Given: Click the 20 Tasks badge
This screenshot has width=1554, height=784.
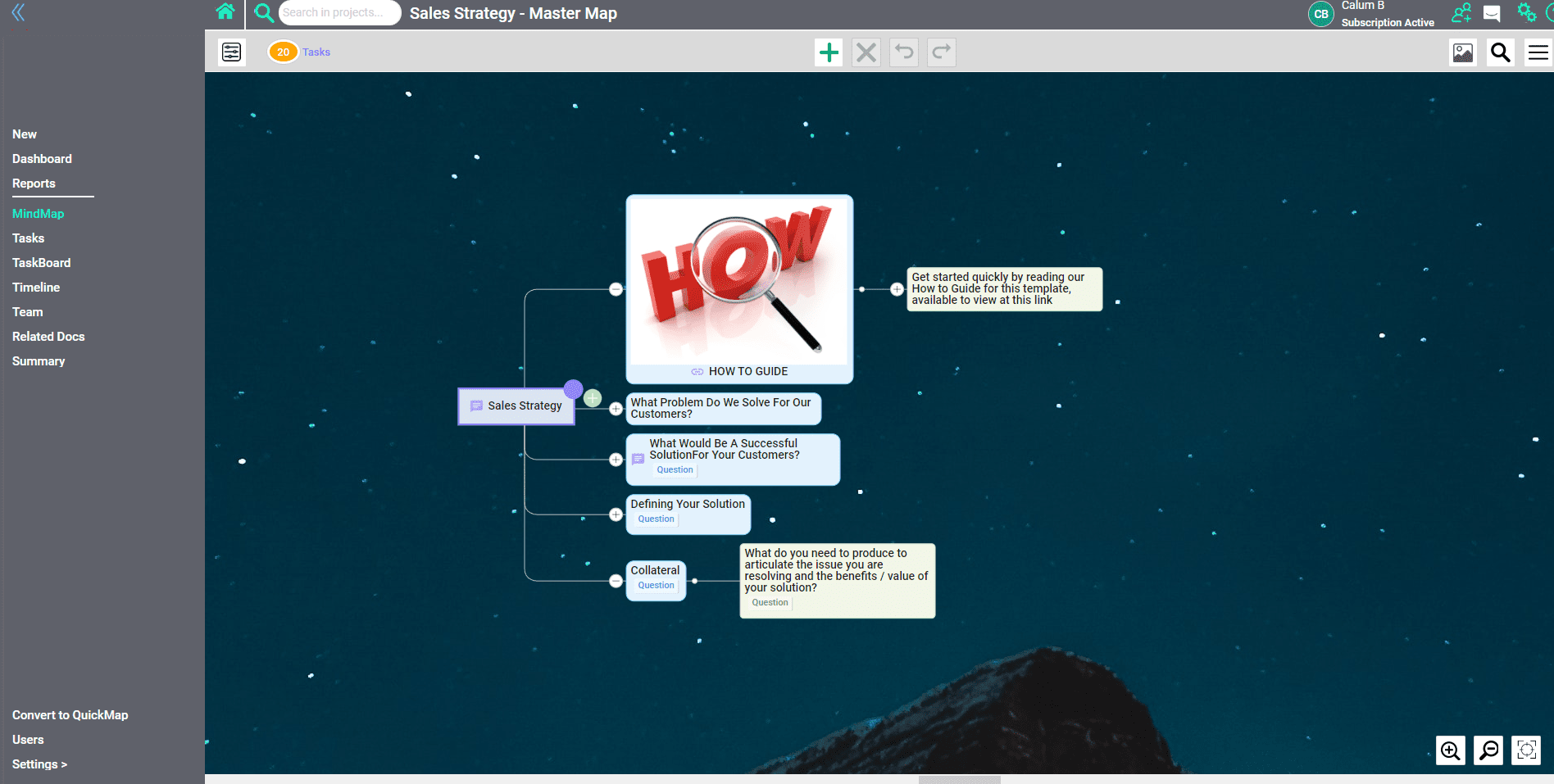Looking at the screenshot, I should click(284, 52).
